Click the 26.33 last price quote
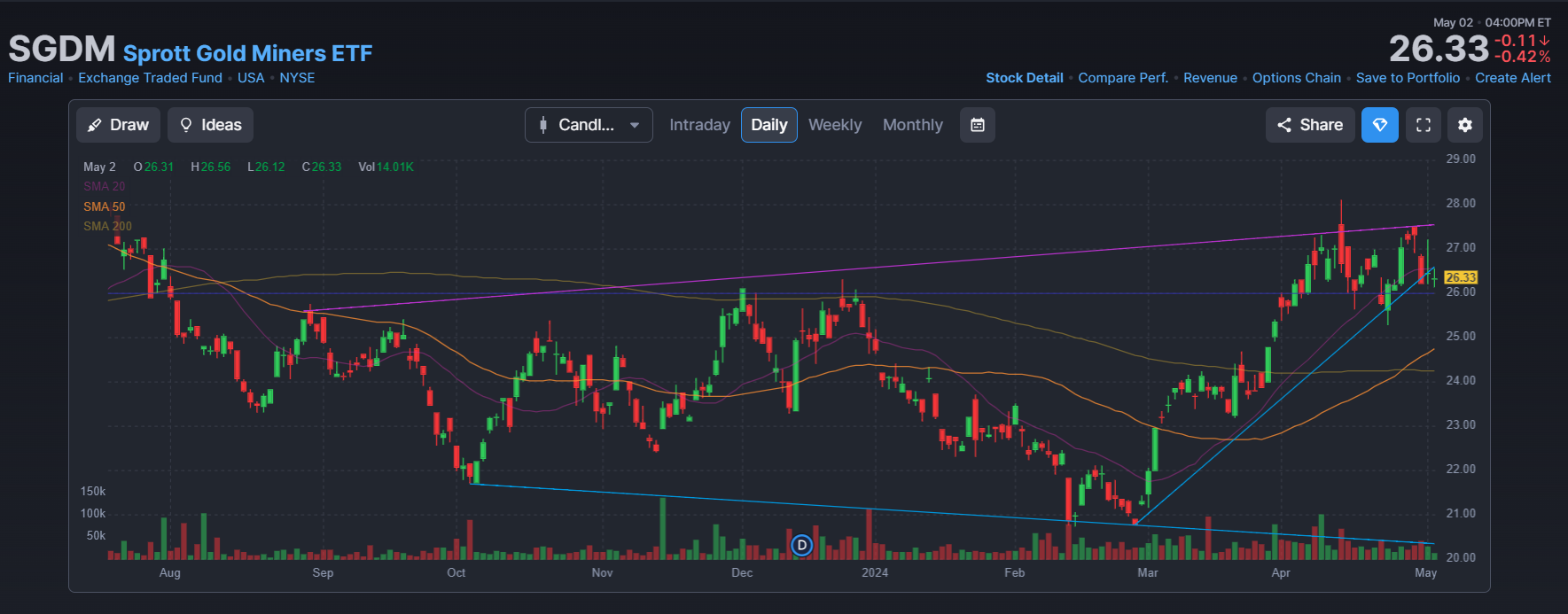Viewport: 1568px width, 614px height. tap(1439, 48)
